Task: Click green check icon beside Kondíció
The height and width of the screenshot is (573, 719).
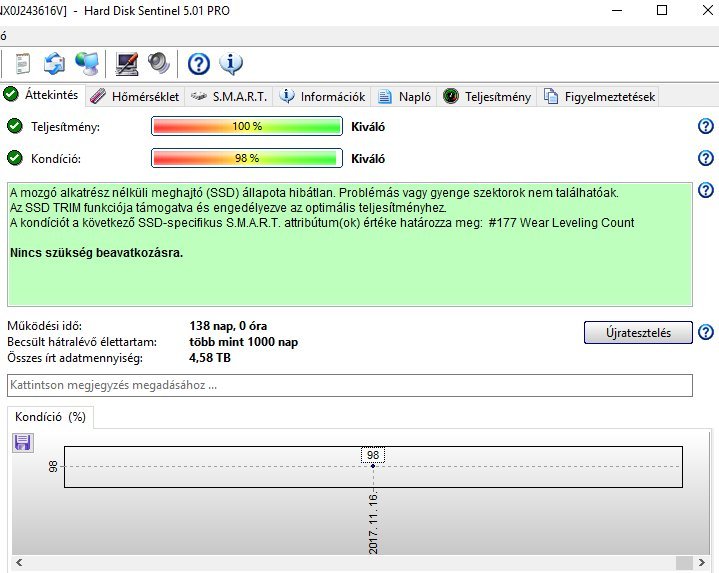Action: 15,158
